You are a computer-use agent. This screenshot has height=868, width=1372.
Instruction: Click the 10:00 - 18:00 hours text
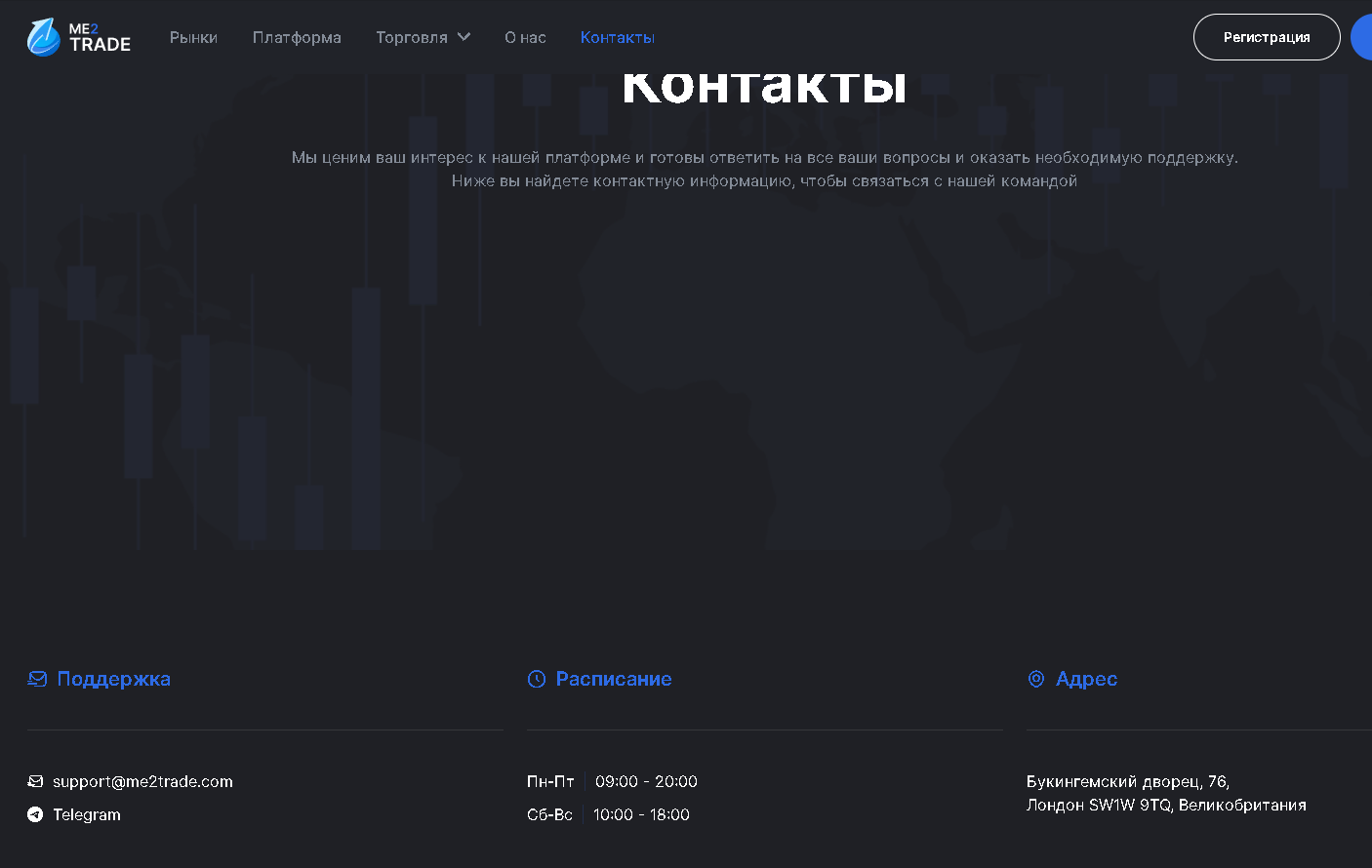[x=641, y=814]
